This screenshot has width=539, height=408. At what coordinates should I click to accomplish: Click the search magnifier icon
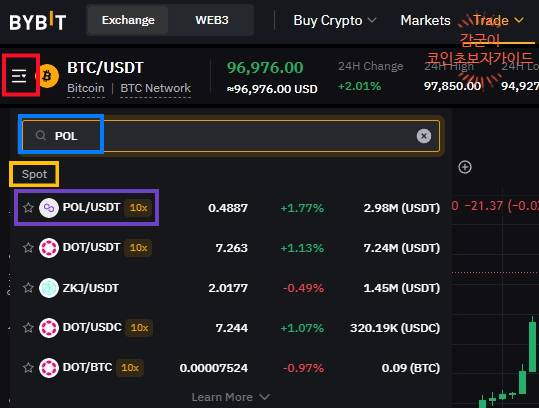(x=41, y=135)
